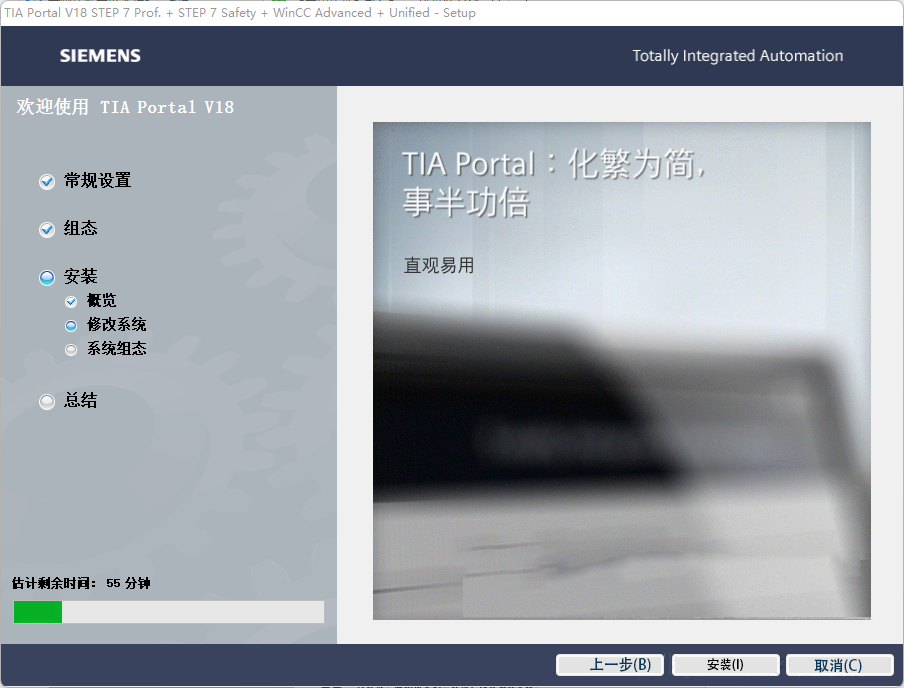Click the 总结 step circle icon
The image size is (904, 688).
click(46, 401)
